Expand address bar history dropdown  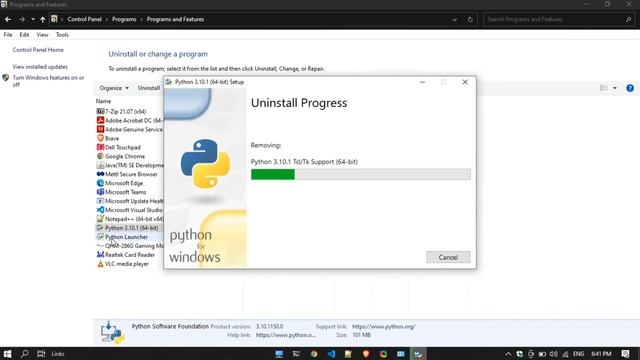click(x=455, y=20)
